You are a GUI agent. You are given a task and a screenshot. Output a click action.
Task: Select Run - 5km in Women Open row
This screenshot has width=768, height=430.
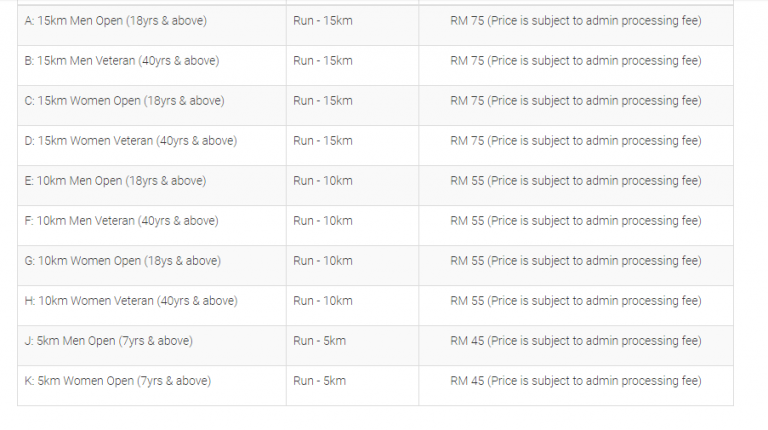click(x=319, y=381)
